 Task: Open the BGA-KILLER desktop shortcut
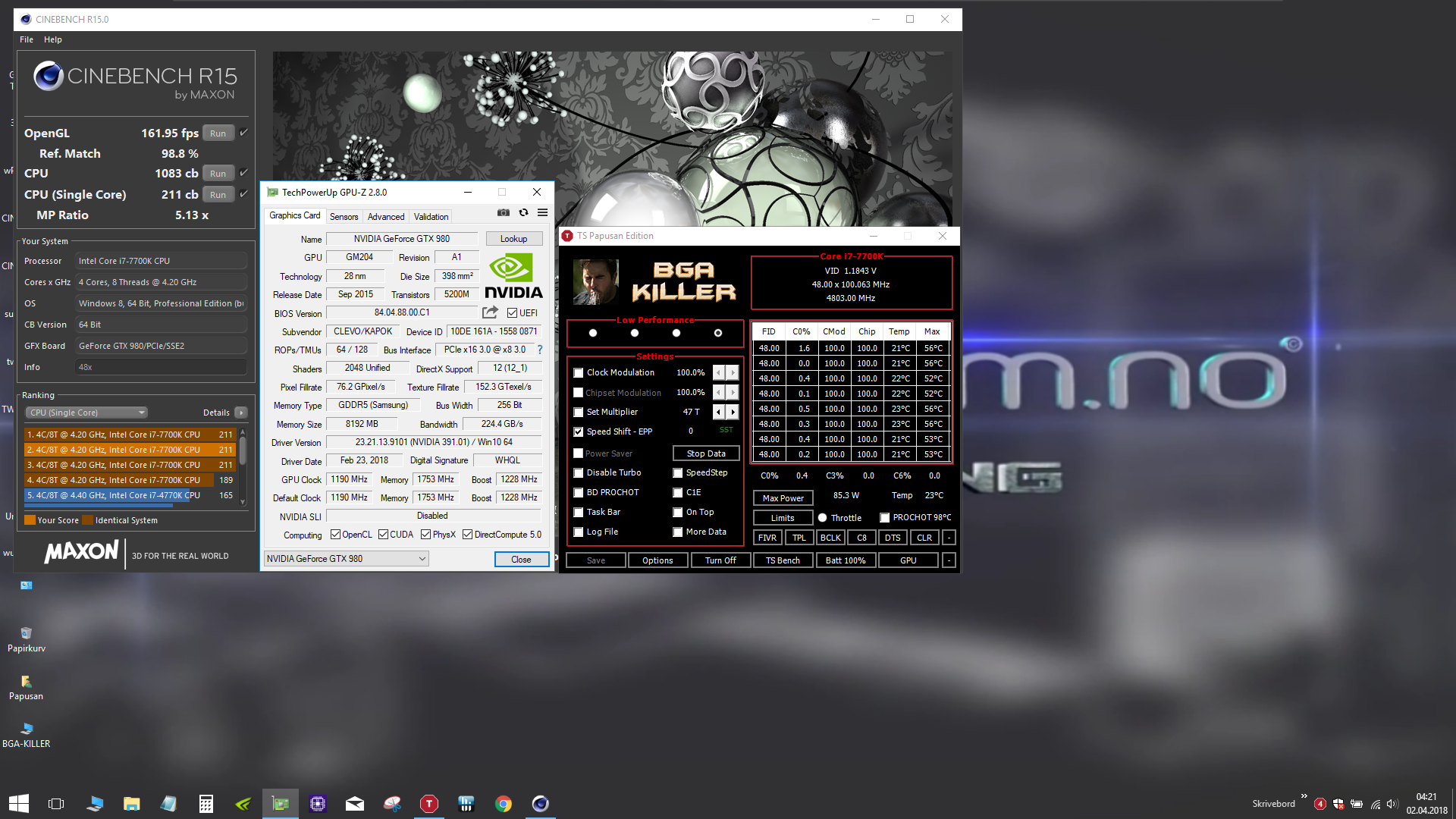tap(27, 735)
